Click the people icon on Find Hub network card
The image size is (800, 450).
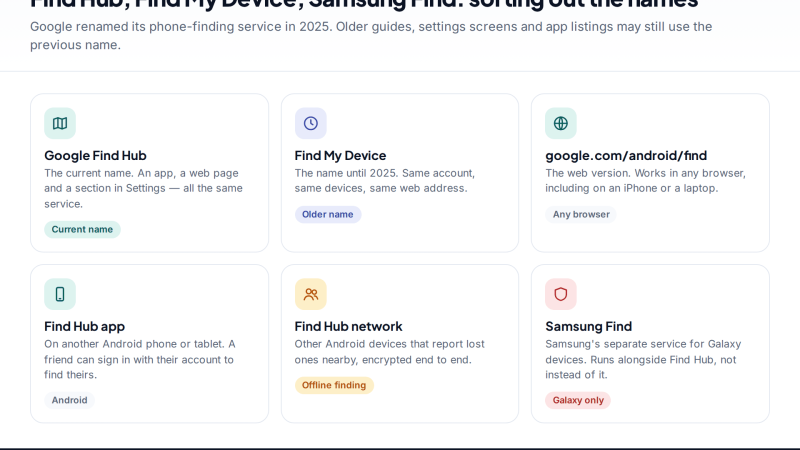tap(310, 294)
